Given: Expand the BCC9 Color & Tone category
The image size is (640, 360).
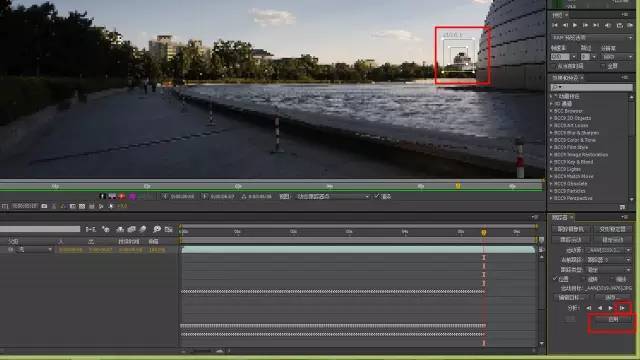Looking at the screenshot, I should coord(574,140).
